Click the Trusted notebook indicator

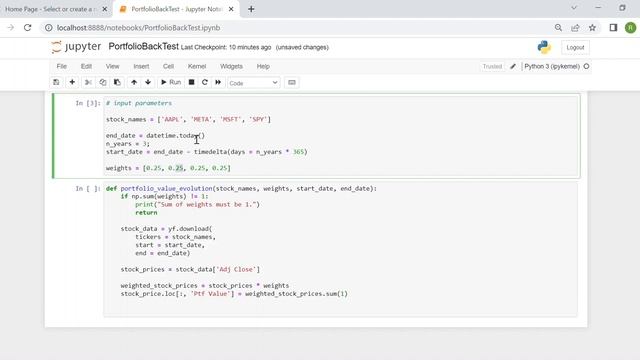point(492,67)
